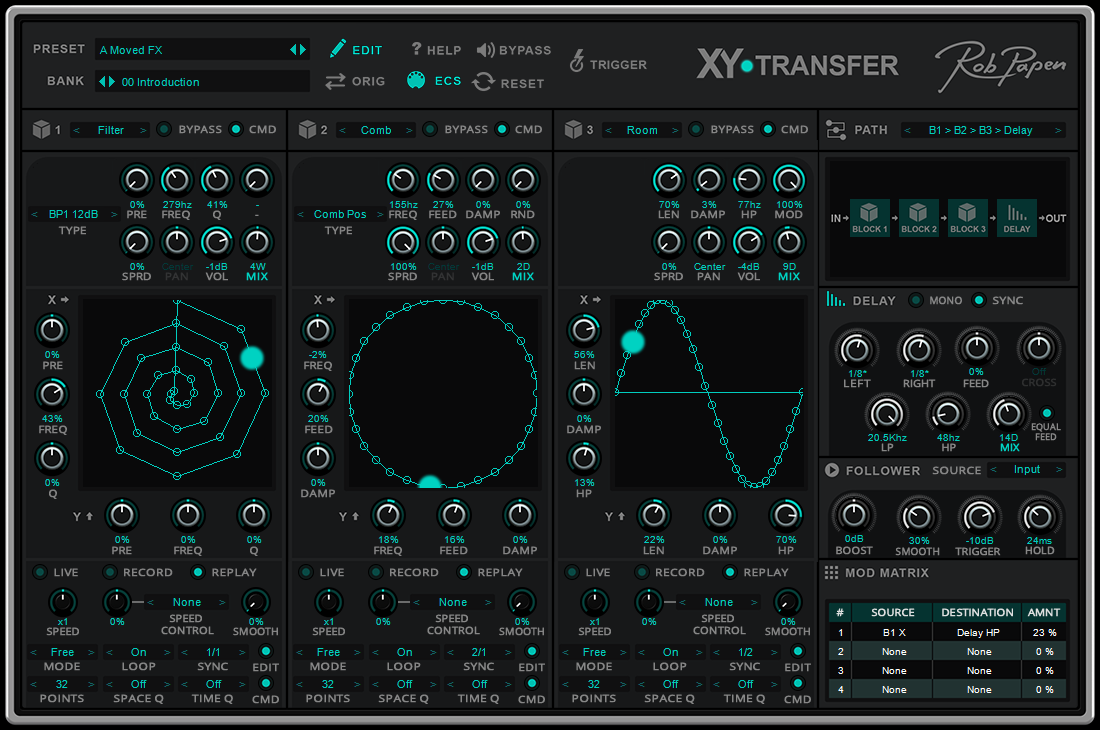Enable LIVE mode for block 1
The height and width of the screenshot is (730, 1100).
tap(40, 572)
